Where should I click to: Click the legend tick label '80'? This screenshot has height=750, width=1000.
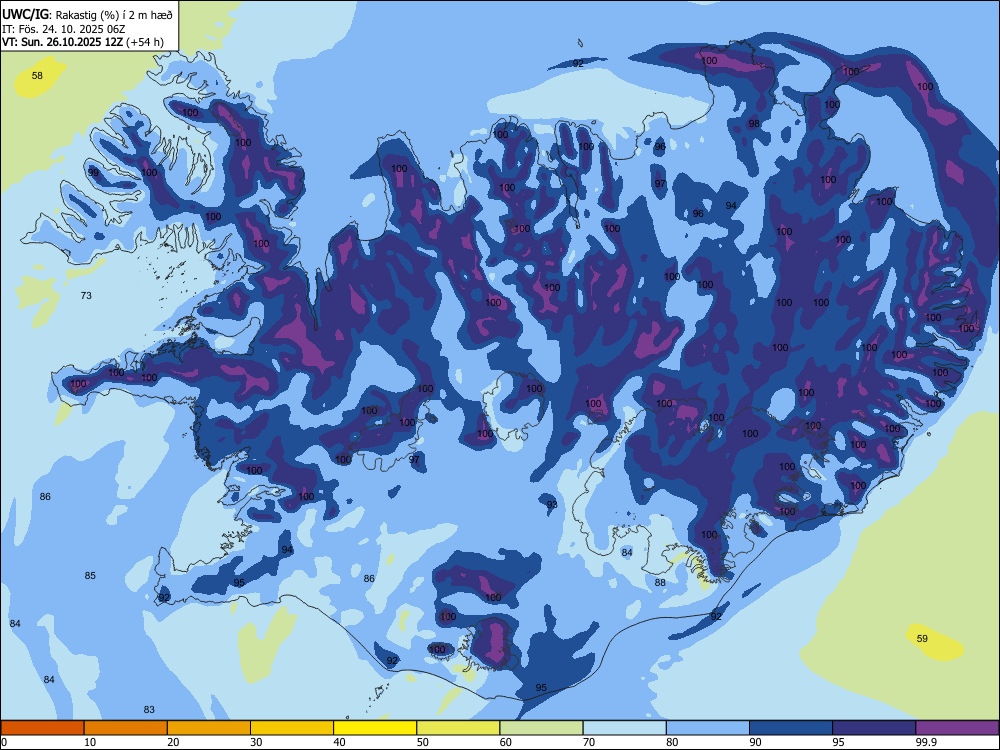coord(672,742)
